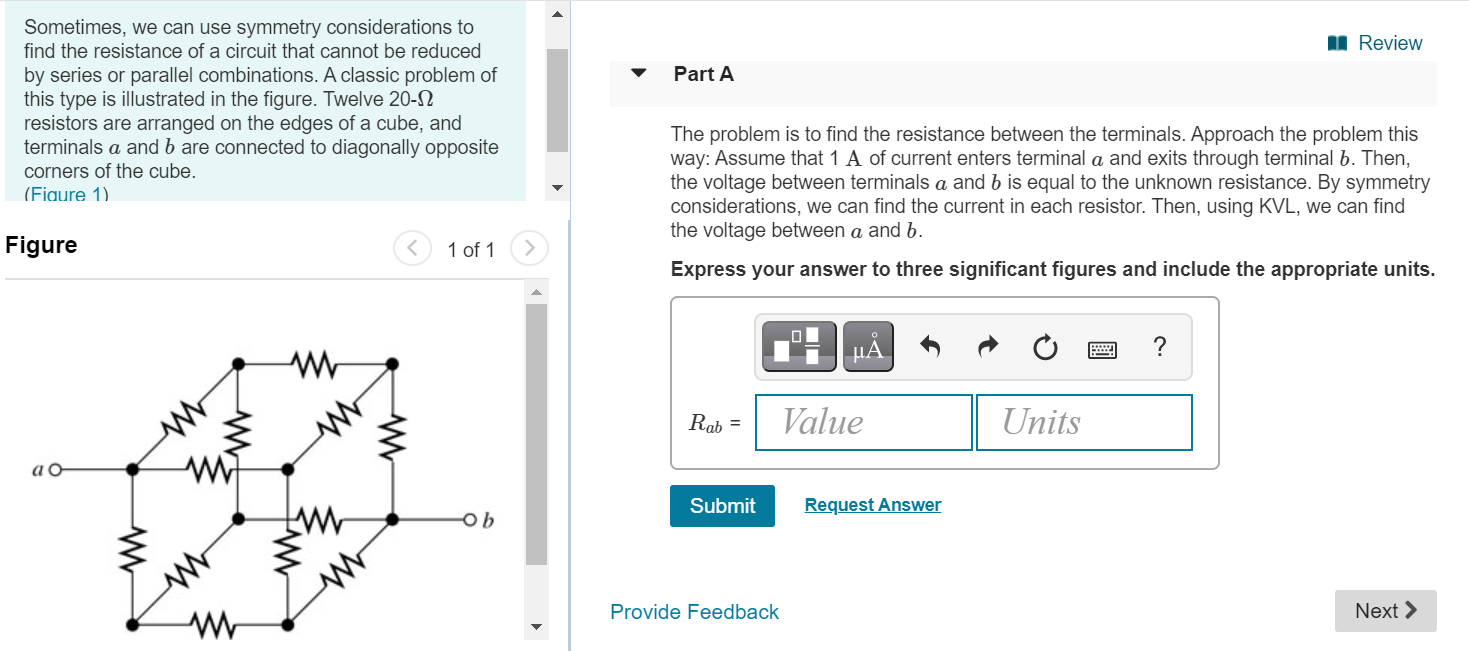
Task: Click the down arrow on the figure panel scrollbar
Action: 536,628
